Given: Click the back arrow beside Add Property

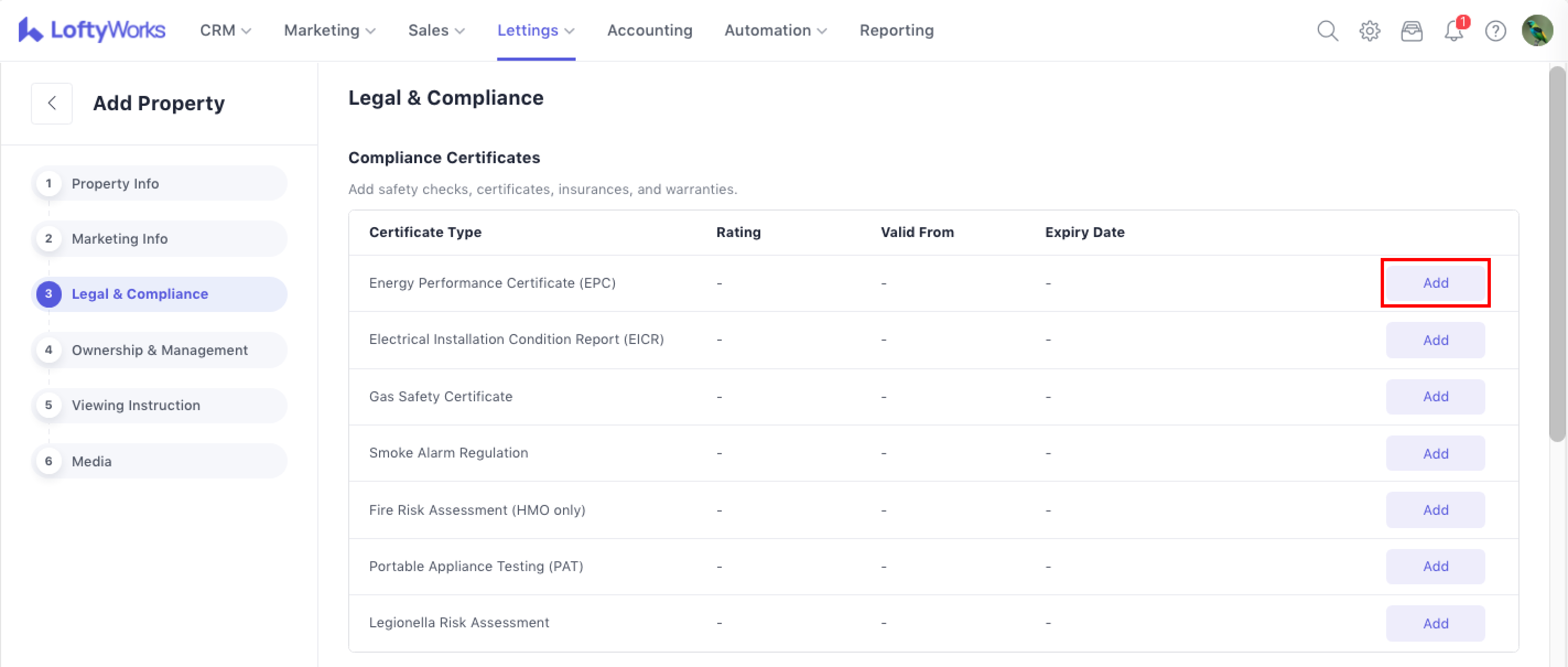Looking at the screenshot, I should click(52, 103).
